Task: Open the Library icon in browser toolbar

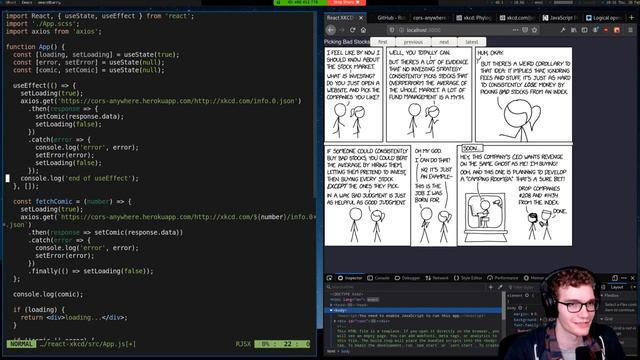Action: tap(574, 30)
